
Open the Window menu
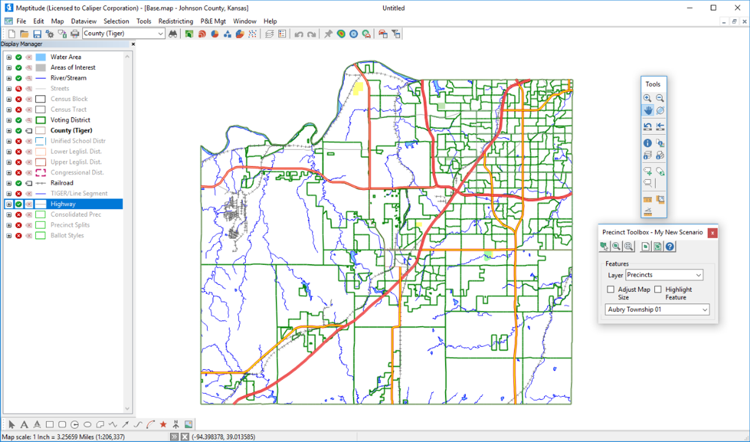point(244,21)
